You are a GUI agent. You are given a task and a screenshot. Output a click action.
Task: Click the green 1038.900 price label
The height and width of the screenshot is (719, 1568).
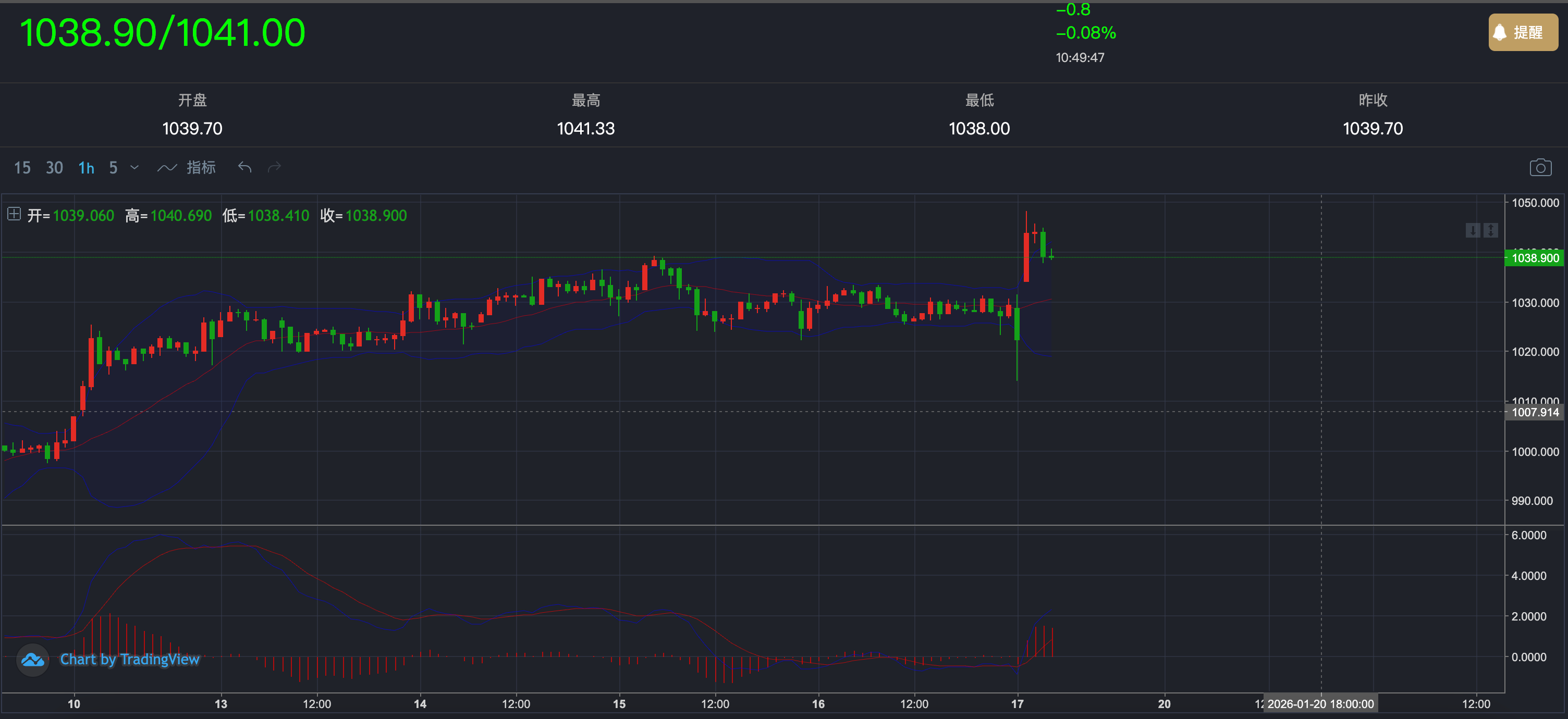tap(1535, 258)
